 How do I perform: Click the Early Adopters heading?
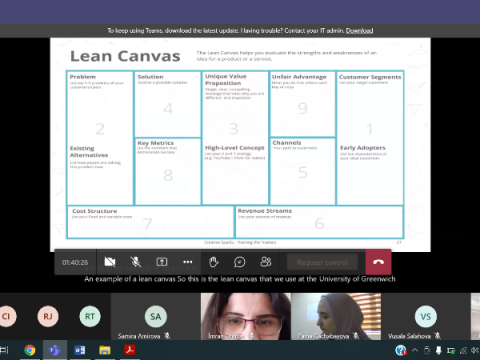point(363,148)
